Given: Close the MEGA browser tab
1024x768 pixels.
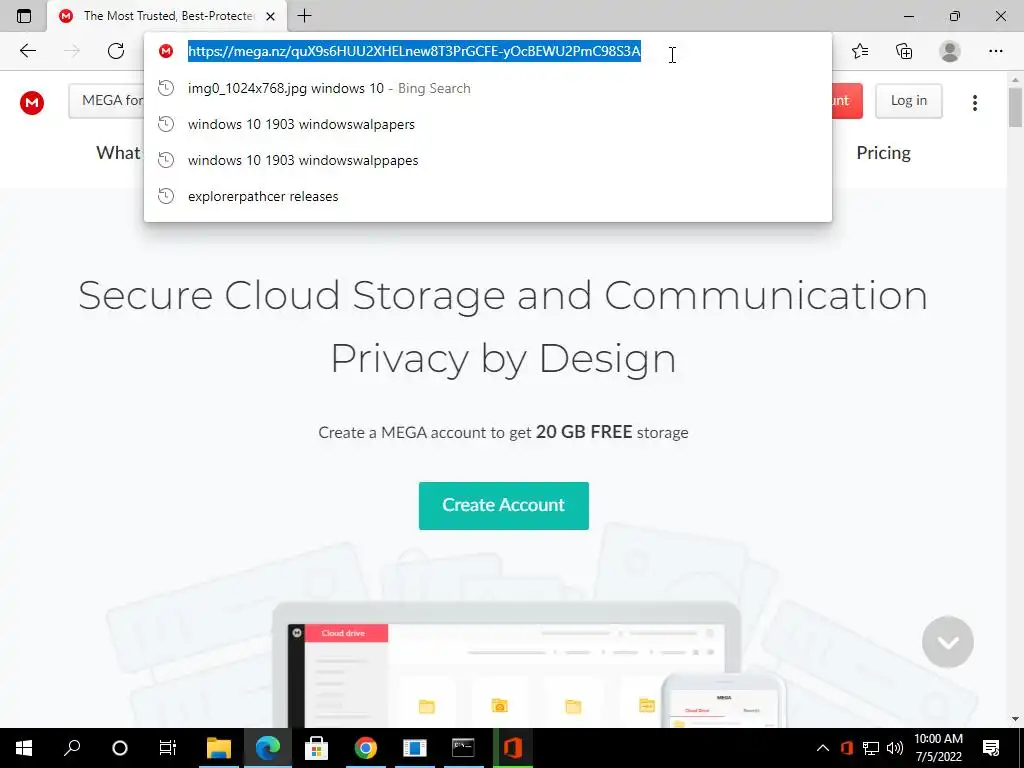Looking at the screenshot, I should coord(270,16).
